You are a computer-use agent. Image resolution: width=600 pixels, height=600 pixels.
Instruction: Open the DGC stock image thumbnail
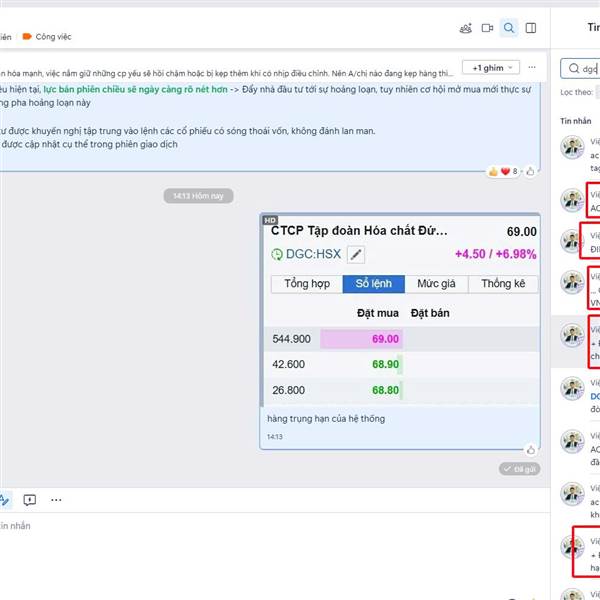click(400, 310)
